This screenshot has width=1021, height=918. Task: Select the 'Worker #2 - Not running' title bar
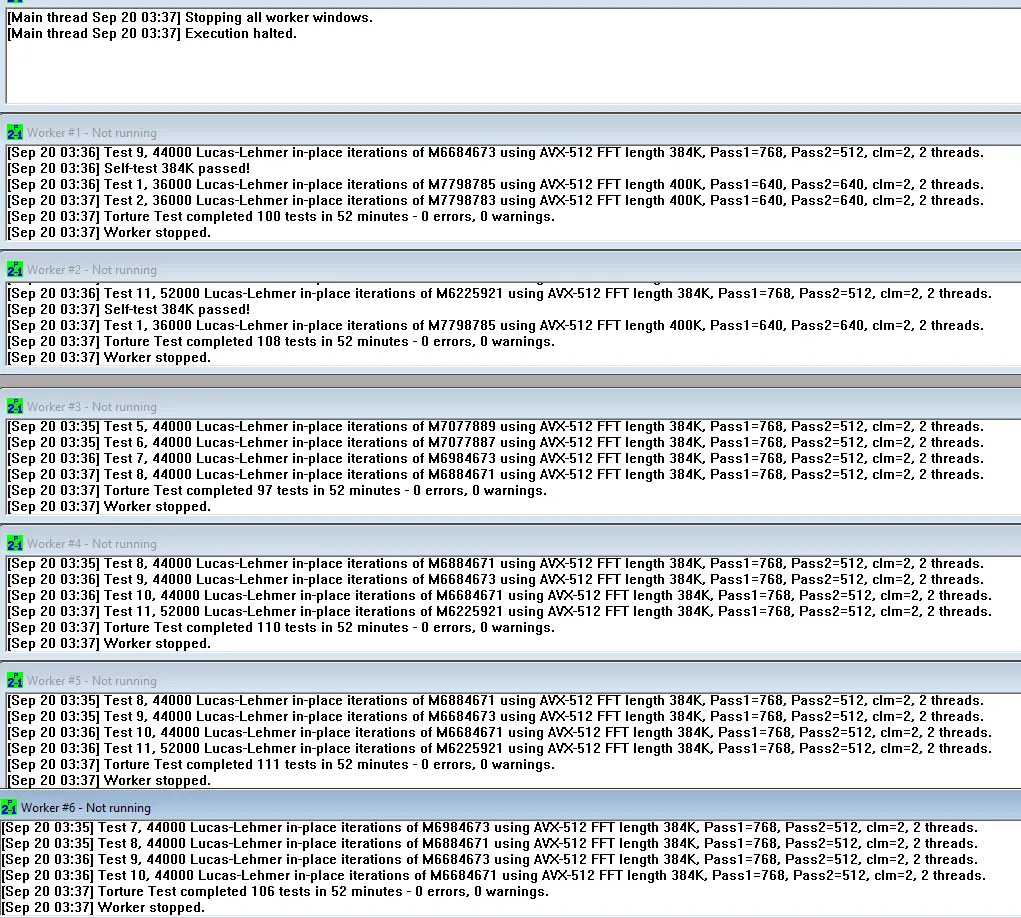point(510,269)
